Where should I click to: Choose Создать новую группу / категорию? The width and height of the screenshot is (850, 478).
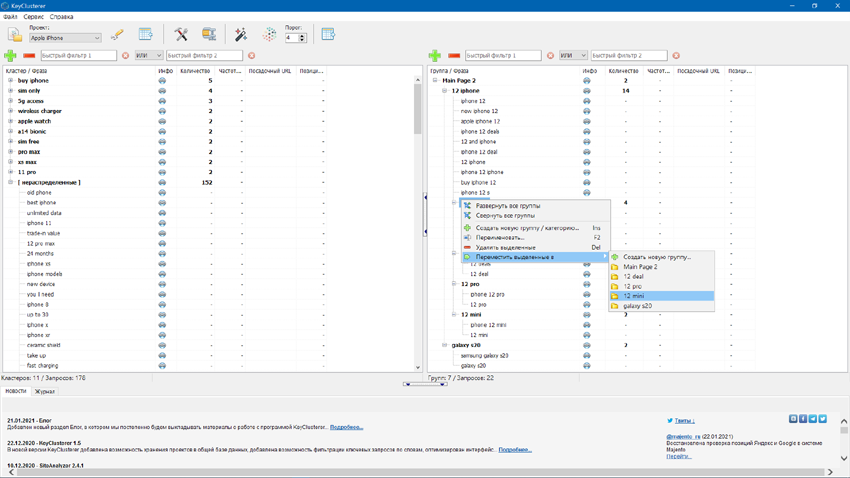point(535,228)
